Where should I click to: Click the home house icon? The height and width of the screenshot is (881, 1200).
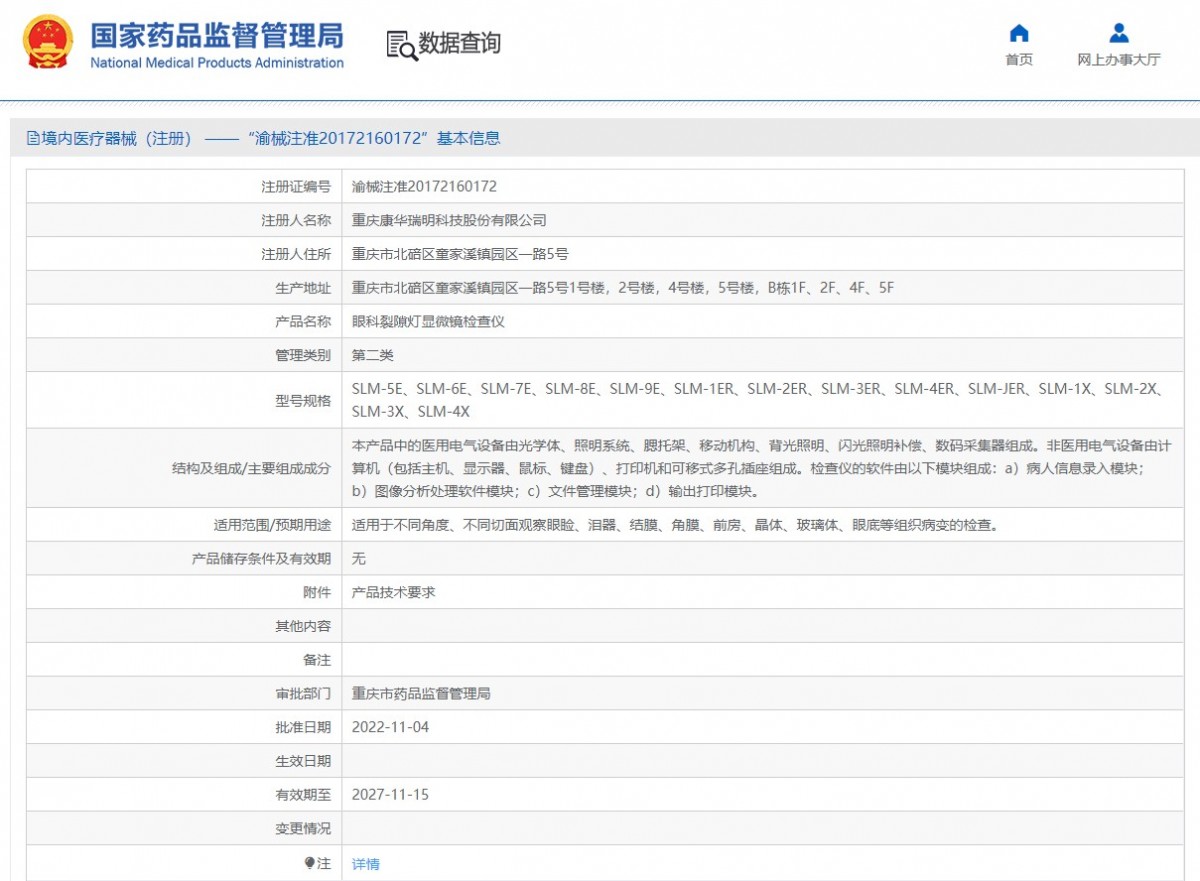[x=1019, y=33]
